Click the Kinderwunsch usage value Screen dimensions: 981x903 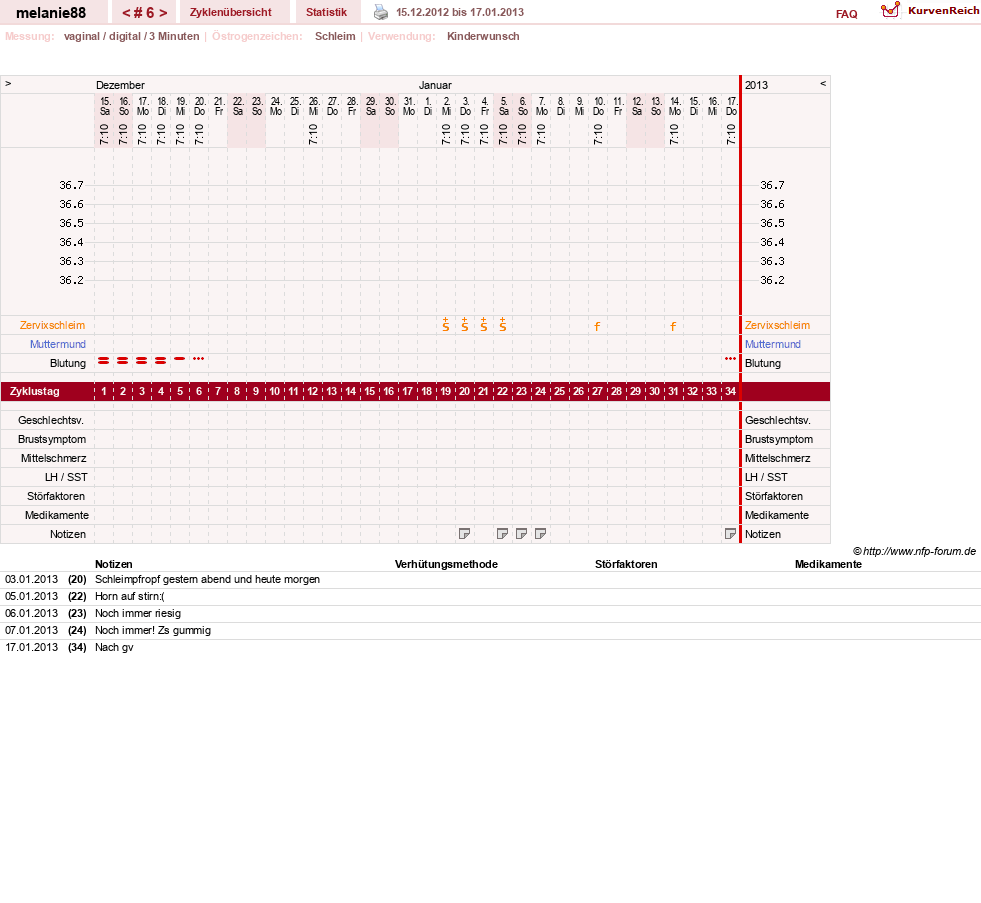(483, 36)
